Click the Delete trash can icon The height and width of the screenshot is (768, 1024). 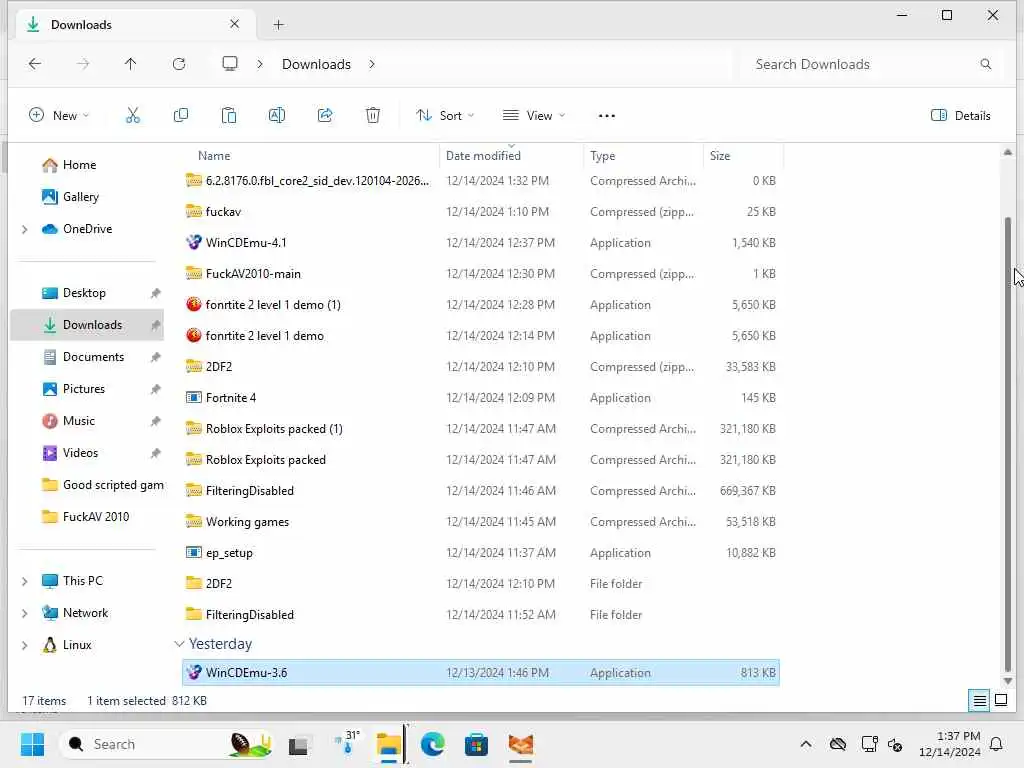click(x=373, y=116)
